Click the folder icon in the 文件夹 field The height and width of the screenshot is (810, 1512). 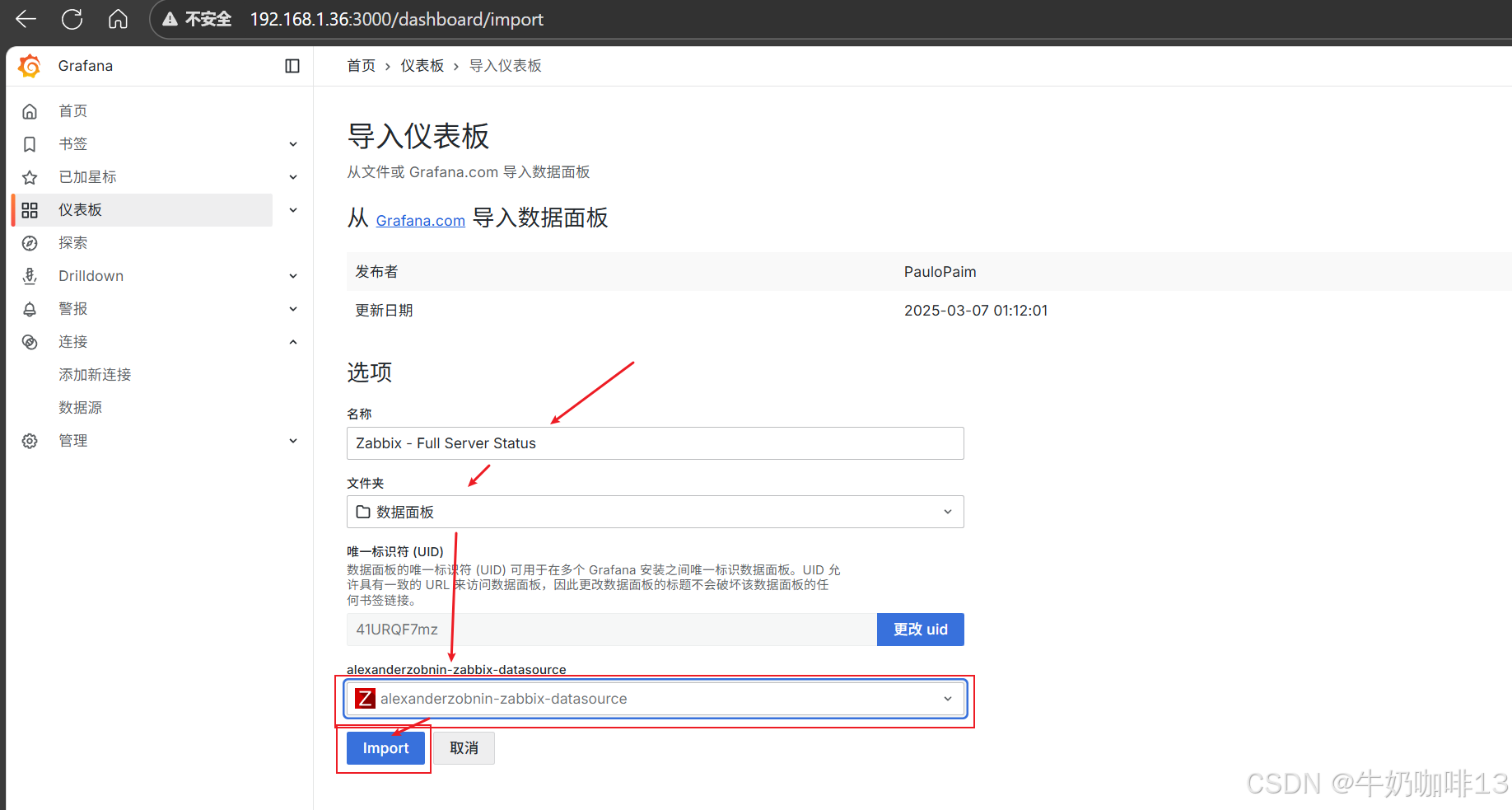pos(363,512)
